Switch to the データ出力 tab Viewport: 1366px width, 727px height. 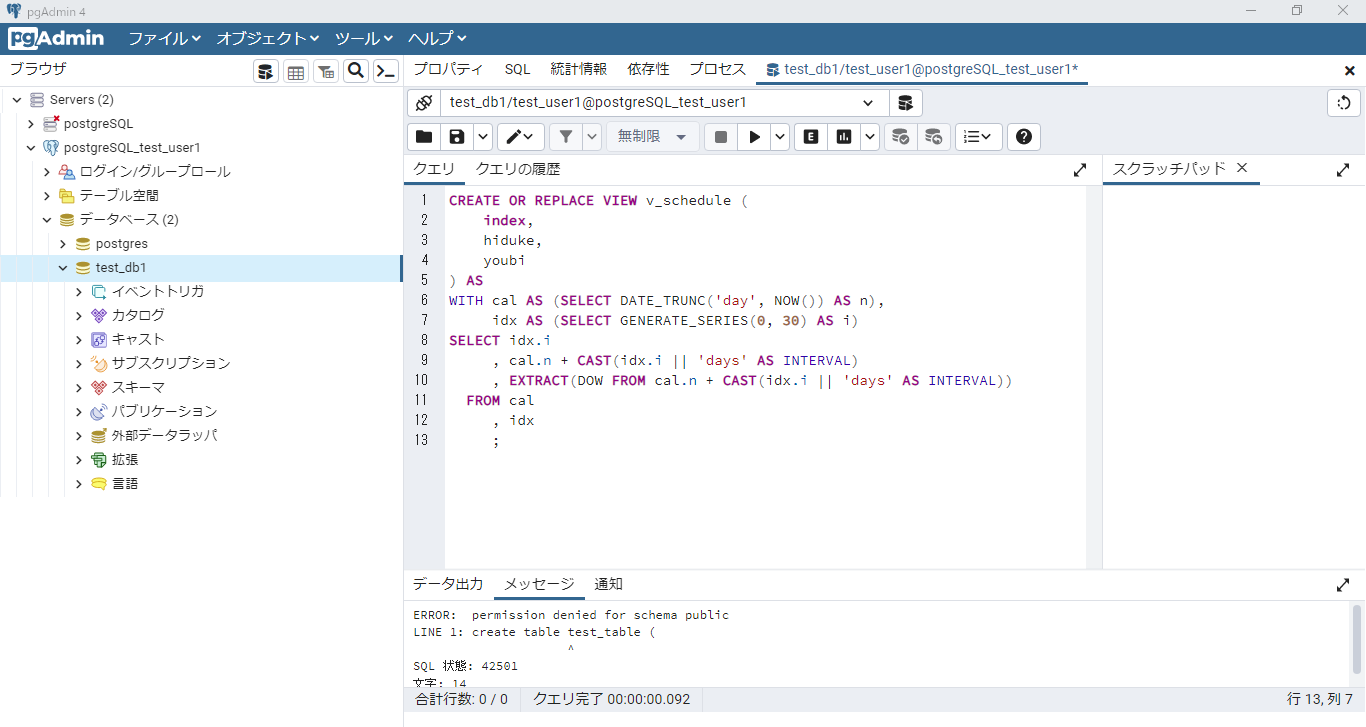[448, 584]
